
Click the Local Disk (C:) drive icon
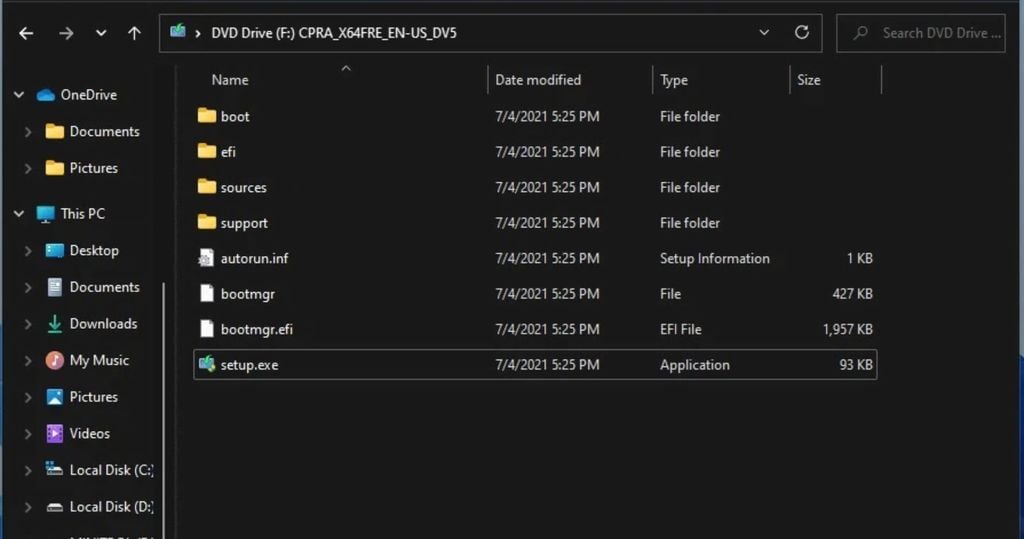pyautogui.click(x=54, y=468)
